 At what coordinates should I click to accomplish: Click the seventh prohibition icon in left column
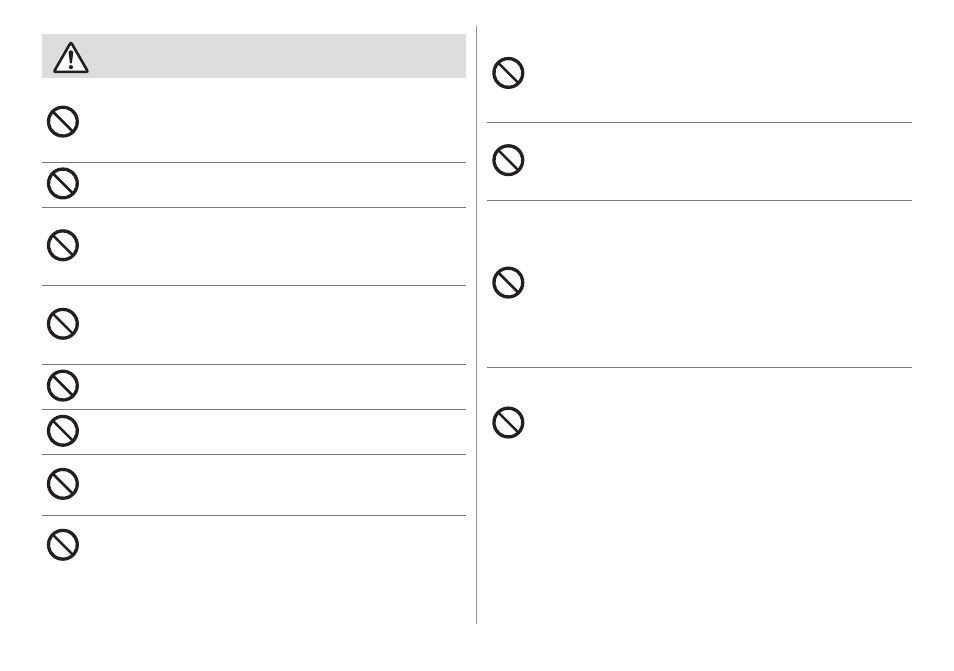63,484
